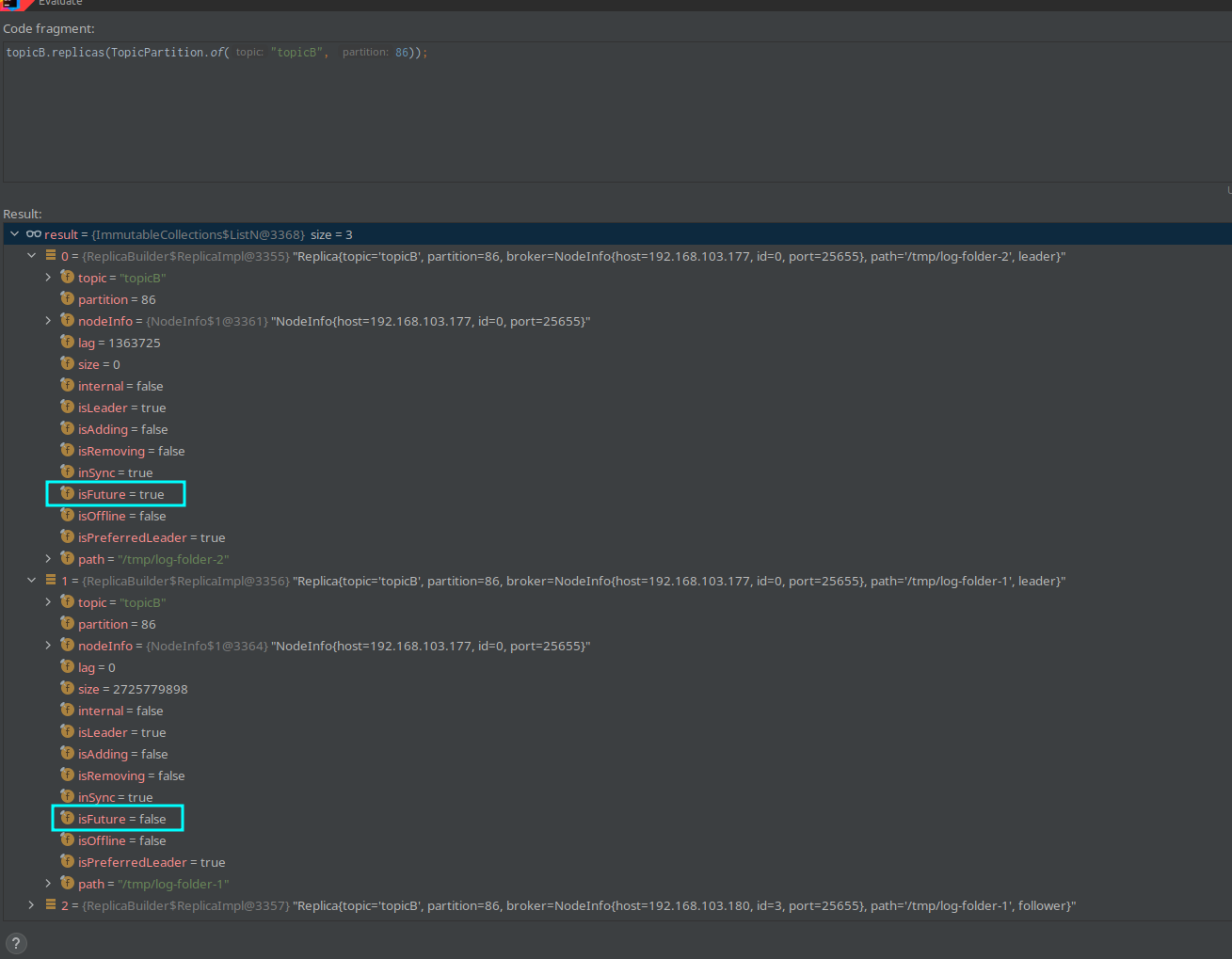
Task: Click the field icon beside "topic" in first replica
Action: 67,277
